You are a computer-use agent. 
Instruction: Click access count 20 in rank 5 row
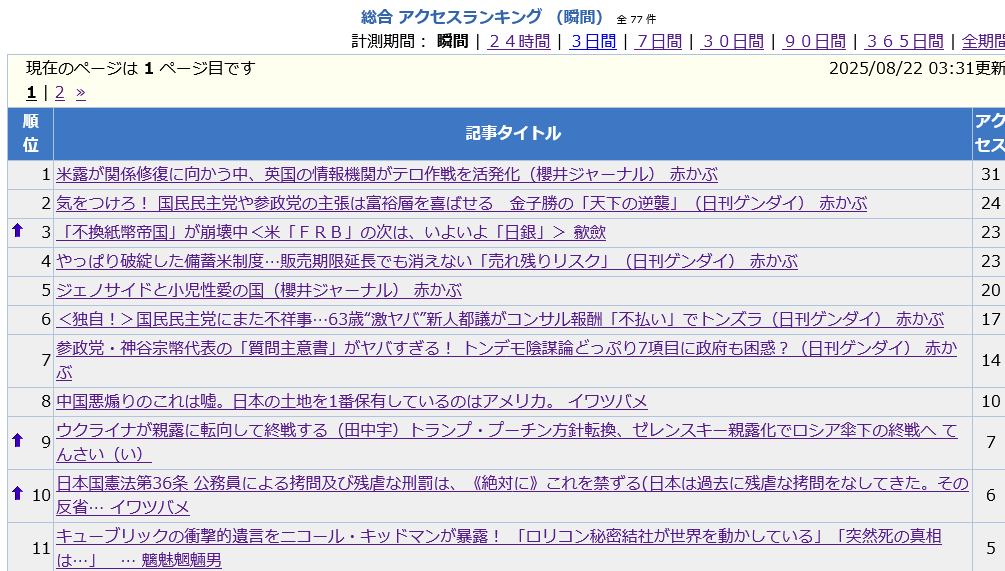(990, 290)
